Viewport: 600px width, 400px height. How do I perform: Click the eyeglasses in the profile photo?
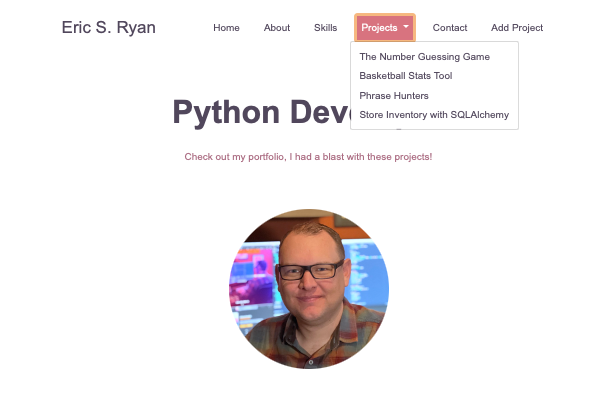pyautogui.click(x=309, y=270)
